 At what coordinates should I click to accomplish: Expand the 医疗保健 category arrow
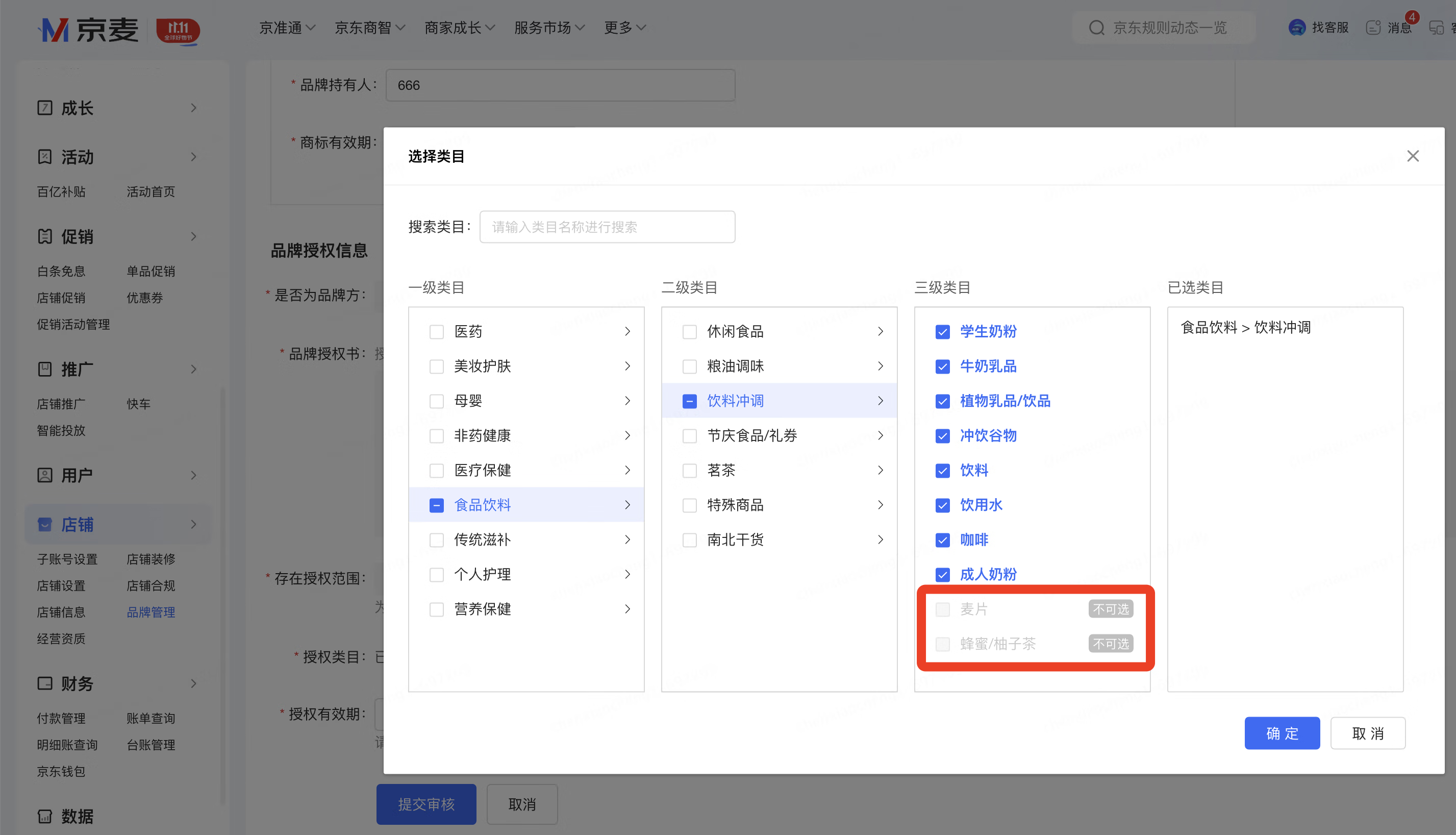coord(627,470)
